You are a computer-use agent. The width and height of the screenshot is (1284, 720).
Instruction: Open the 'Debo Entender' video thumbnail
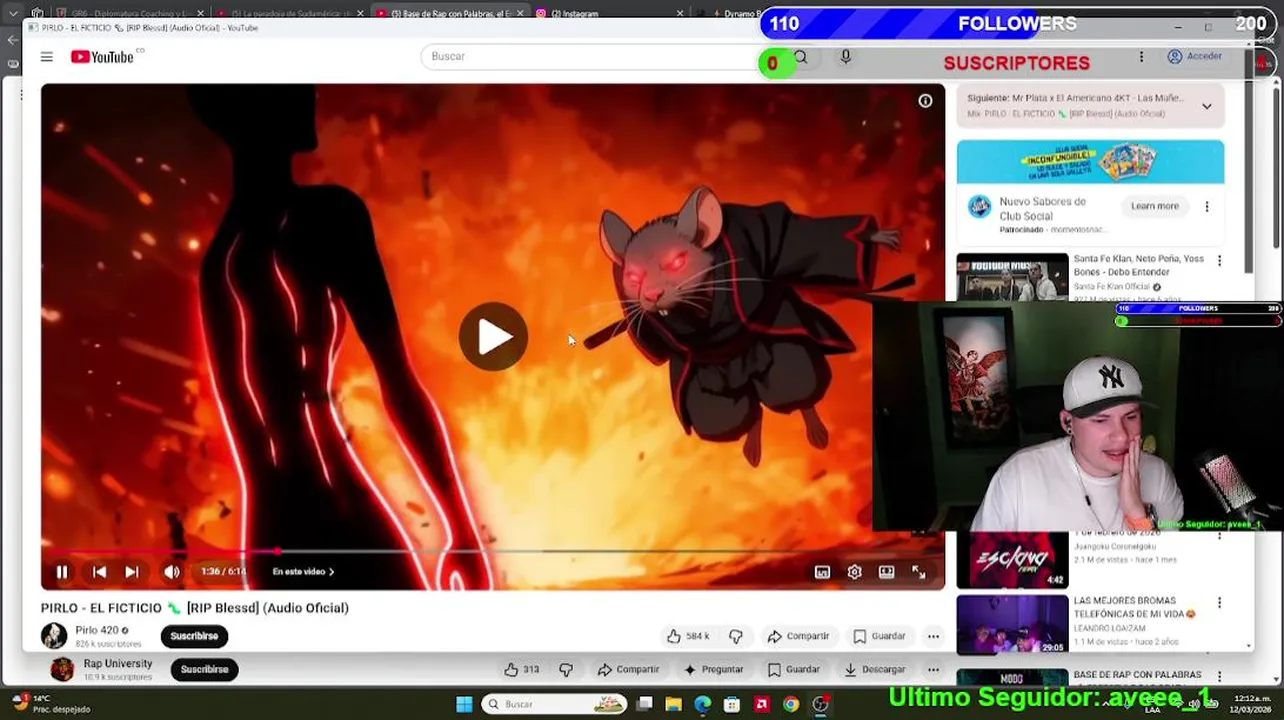[1012, 277]
